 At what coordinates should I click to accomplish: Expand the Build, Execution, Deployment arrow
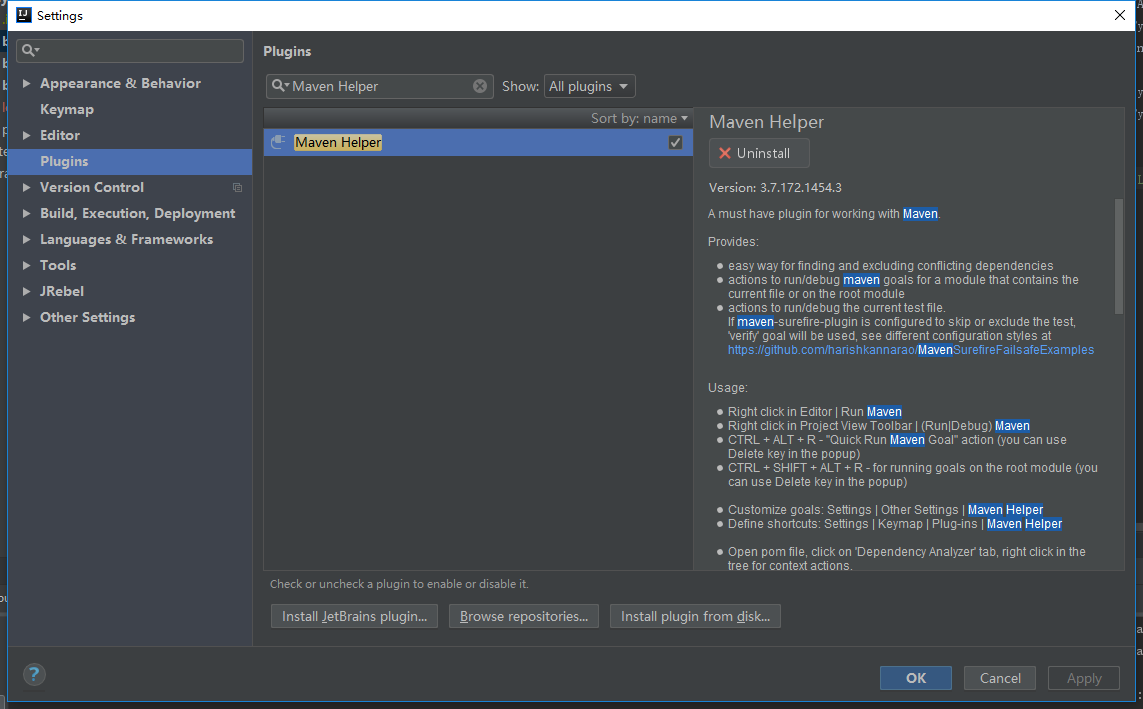pos(26,213)
